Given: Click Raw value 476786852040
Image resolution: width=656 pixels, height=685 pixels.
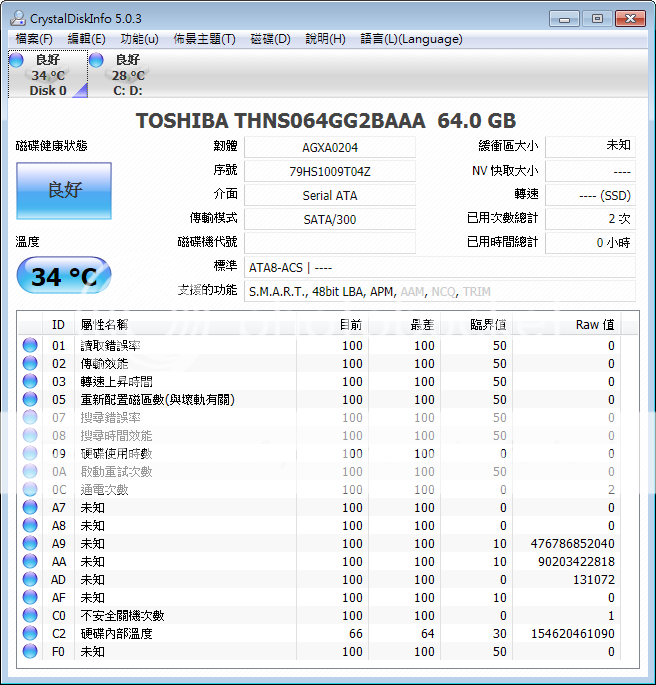Looking at the screenshot, I should (x=572, y=543).
